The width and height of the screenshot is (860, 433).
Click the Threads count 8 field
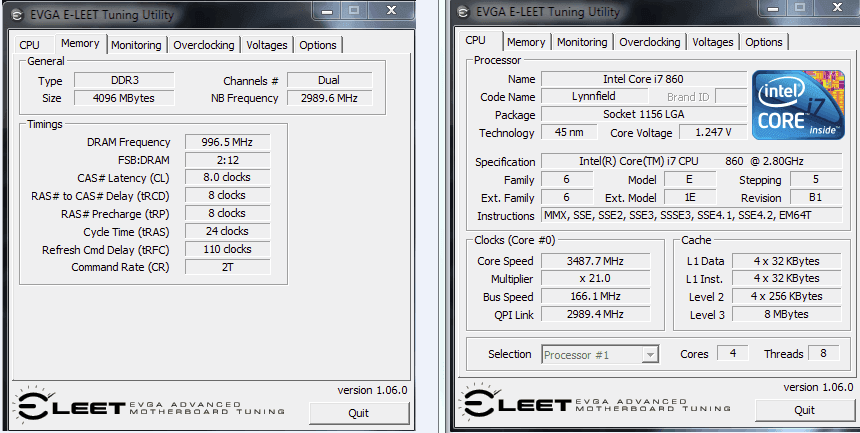coord(823,353)
